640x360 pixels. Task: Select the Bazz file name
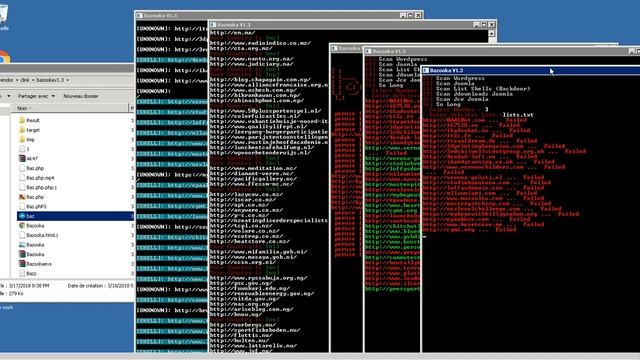coord(31,273)
